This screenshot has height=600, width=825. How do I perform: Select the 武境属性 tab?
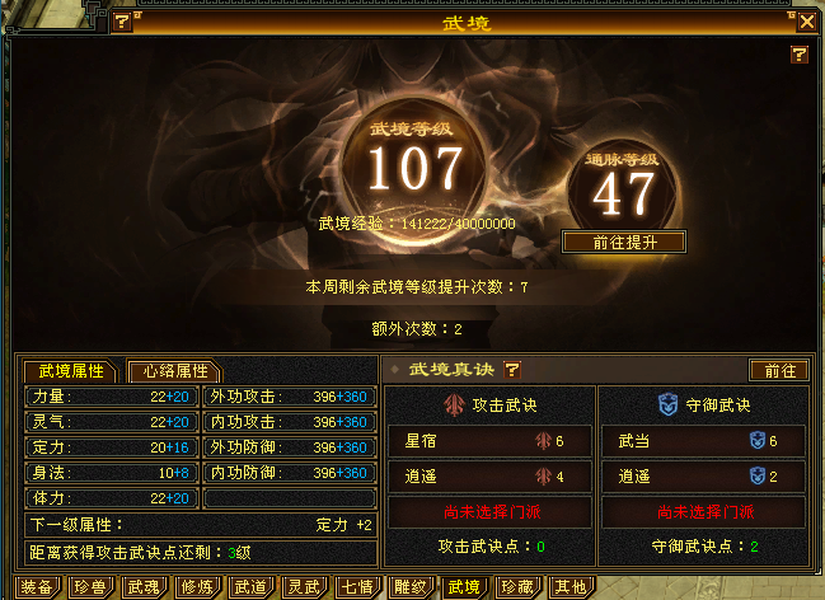(x=71, y=371)
